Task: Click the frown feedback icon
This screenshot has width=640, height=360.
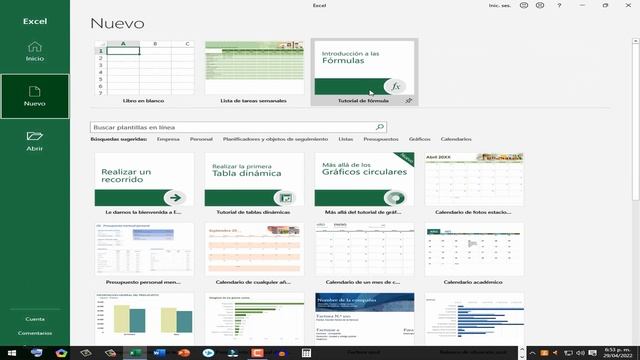Action: click(540, 5)
